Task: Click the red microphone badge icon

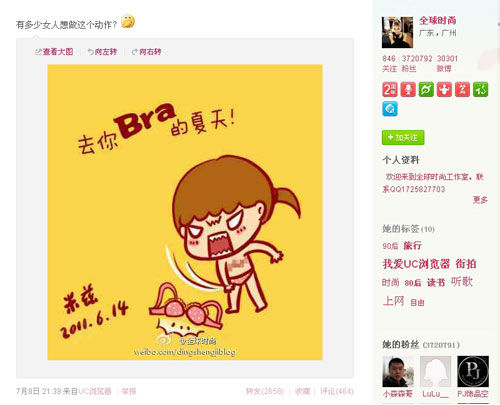Action: coord(408,89)
